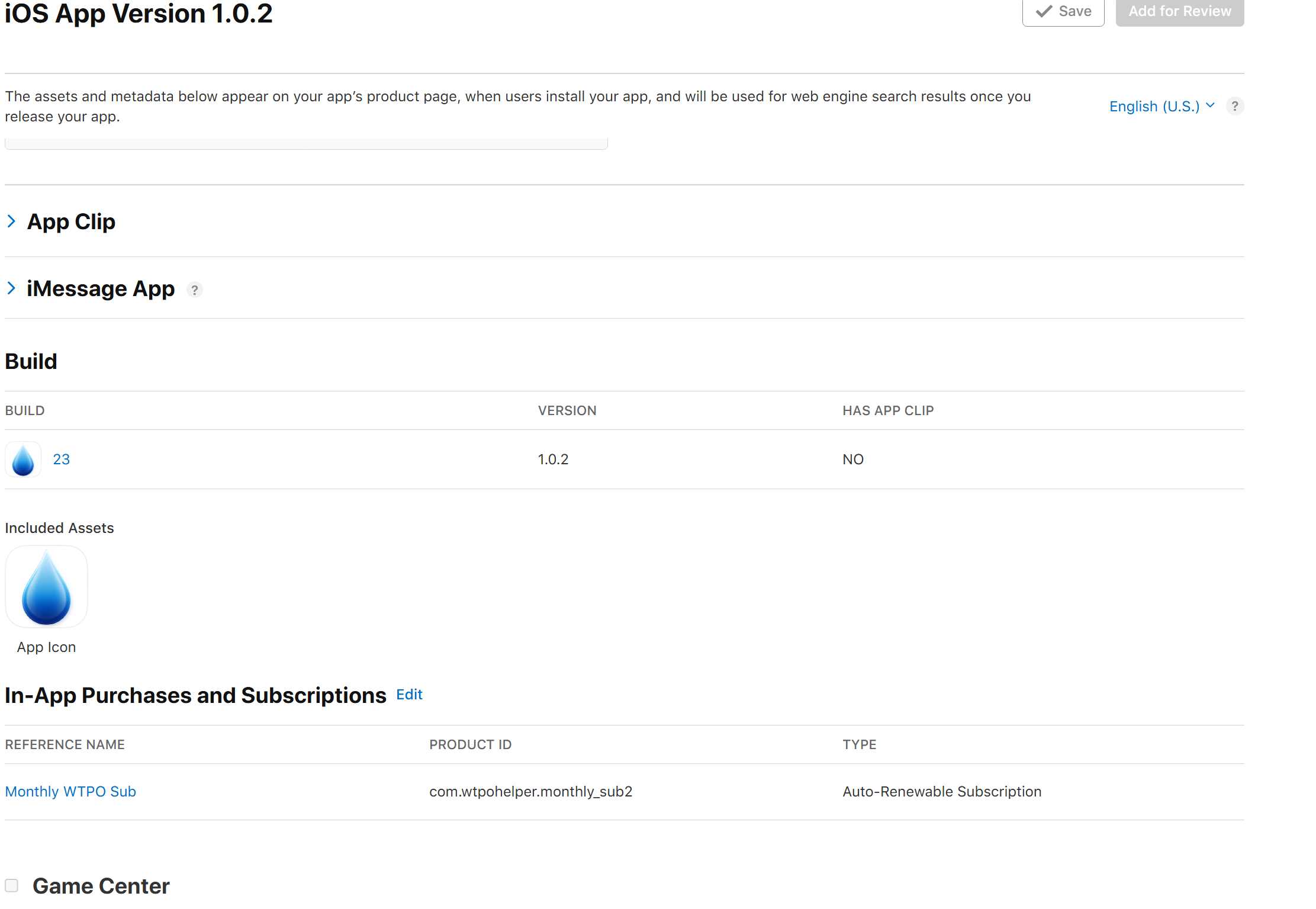Click the checkmark icon in Save button
The height and width of the screenshot is (909, 1316).
[1044, 11]
